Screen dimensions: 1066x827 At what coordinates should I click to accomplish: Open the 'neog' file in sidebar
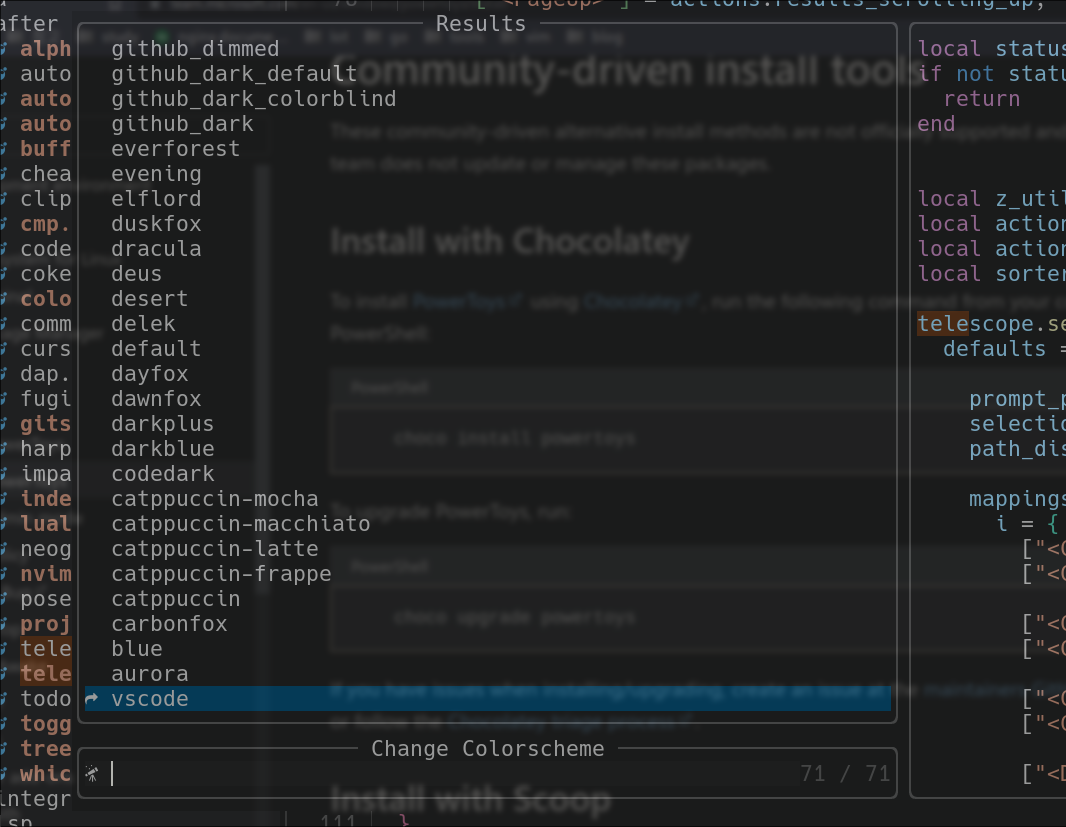click(x=46, y=549)
